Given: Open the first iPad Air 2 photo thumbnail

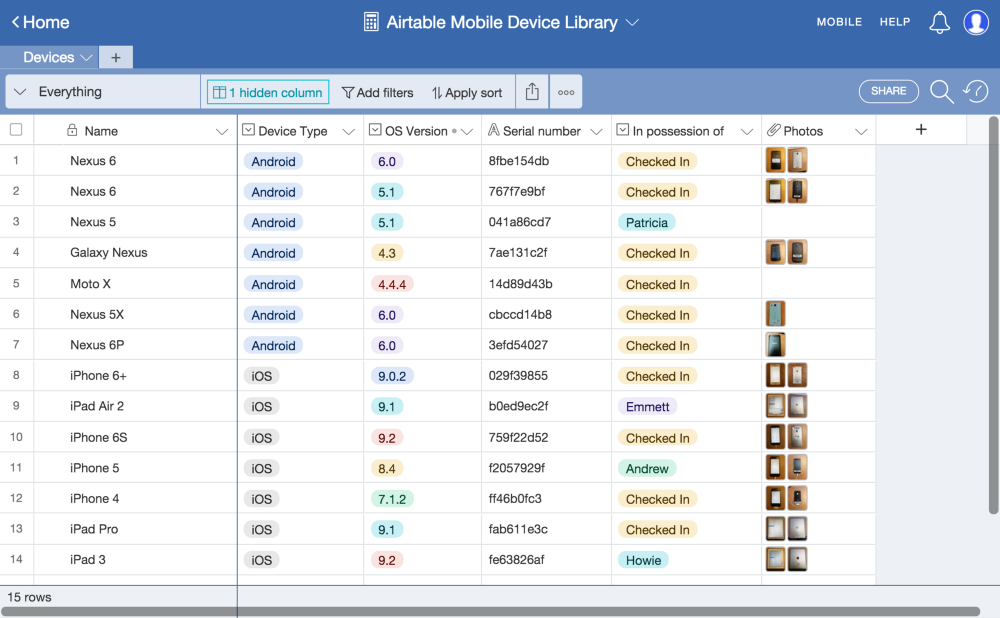Looking at the screenshot, I should (x=775, y=406).
